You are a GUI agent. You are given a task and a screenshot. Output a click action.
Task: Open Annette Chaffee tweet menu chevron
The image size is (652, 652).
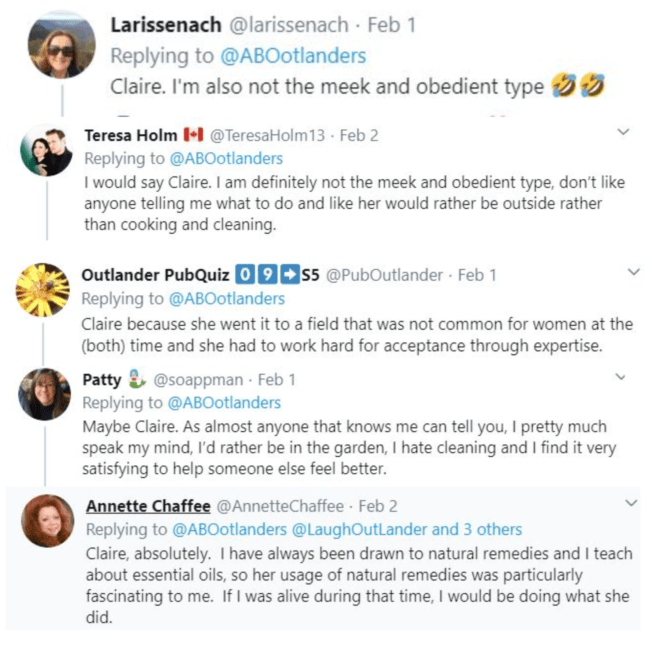630,503
